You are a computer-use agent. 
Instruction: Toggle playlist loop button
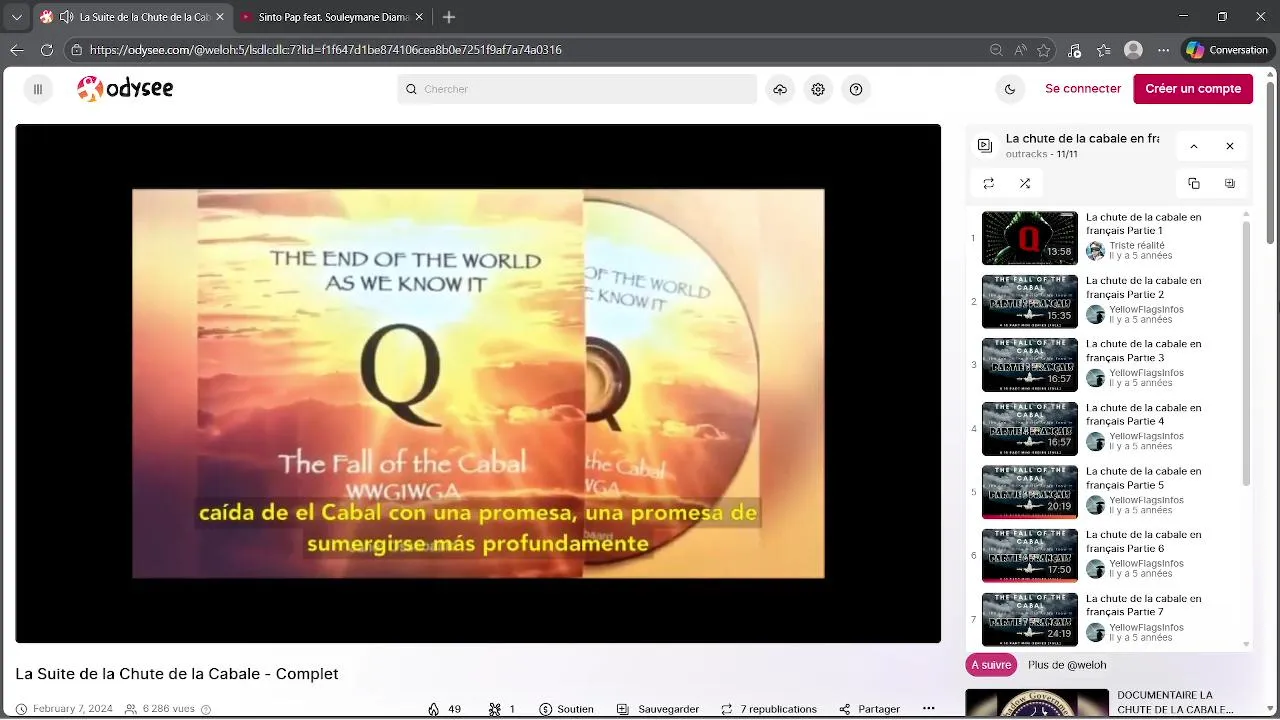click(989, 183)
